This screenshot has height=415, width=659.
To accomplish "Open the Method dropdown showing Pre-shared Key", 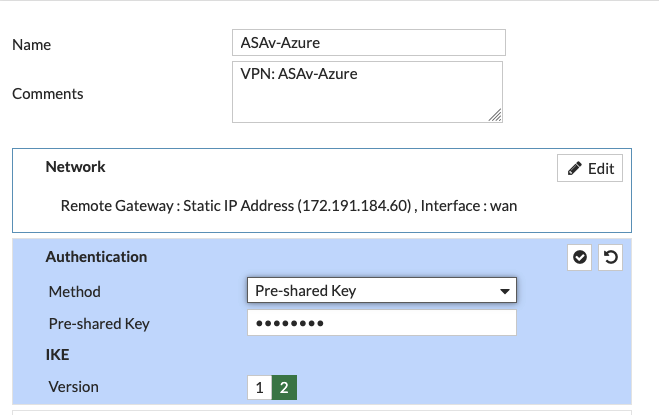I will [x=381, y=291].
